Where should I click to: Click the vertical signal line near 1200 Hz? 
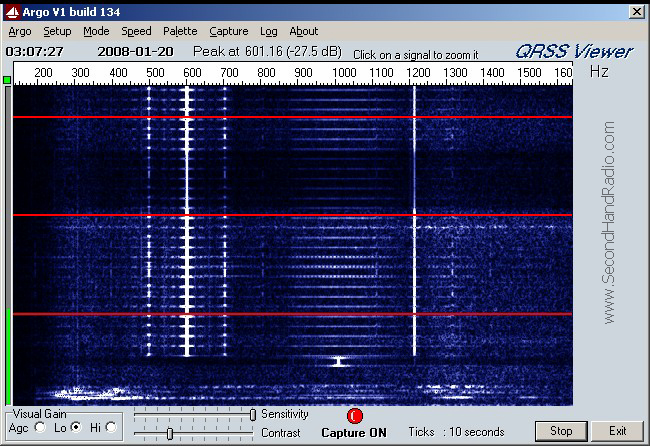point(414,221)
